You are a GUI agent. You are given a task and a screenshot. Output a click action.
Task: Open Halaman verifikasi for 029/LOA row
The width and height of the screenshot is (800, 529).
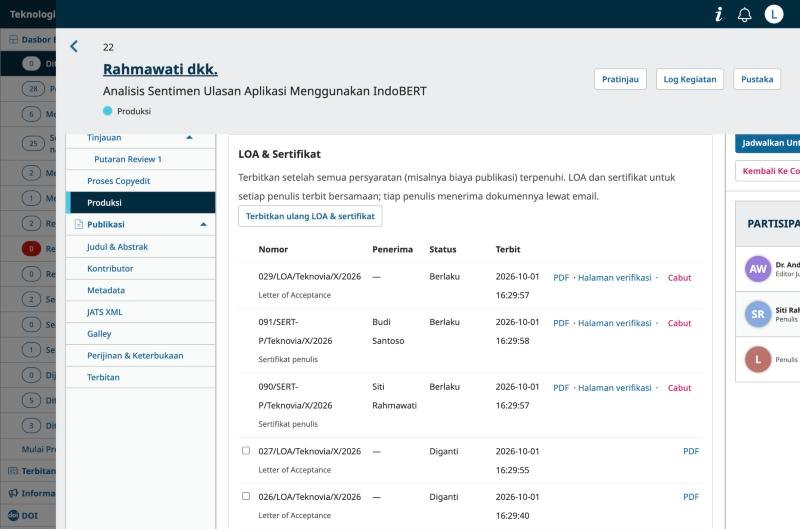coord(614,278)
